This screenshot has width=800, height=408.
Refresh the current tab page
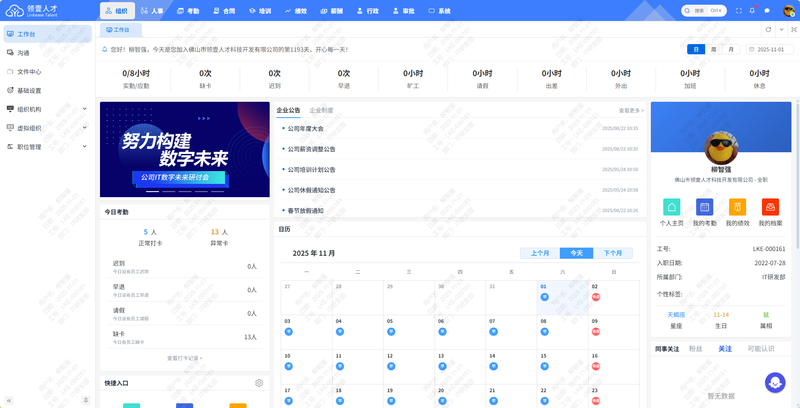768,30
